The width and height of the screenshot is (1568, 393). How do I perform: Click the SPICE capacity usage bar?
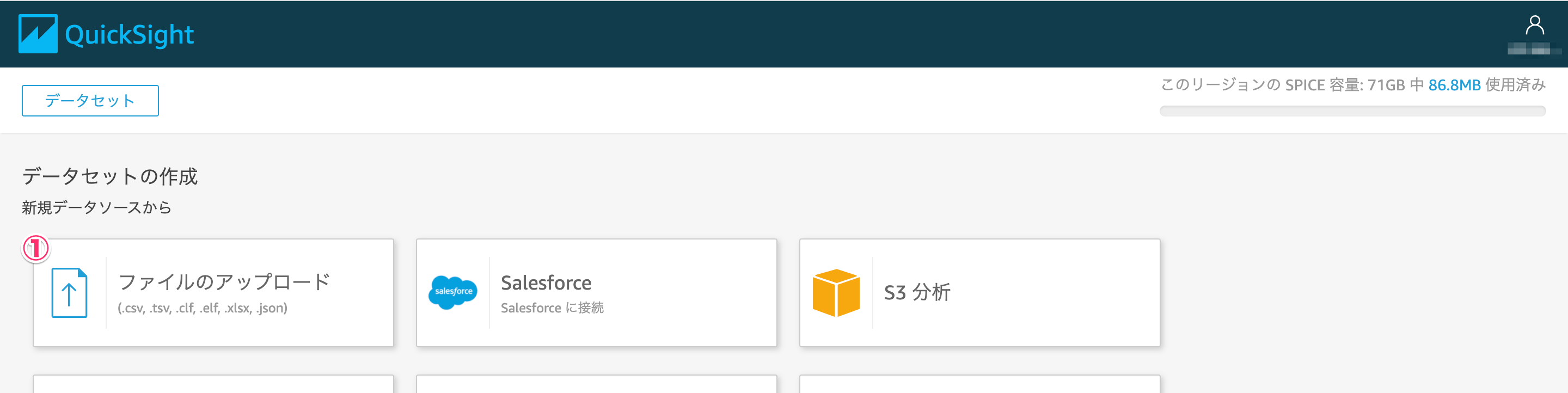click(1352, 110)
